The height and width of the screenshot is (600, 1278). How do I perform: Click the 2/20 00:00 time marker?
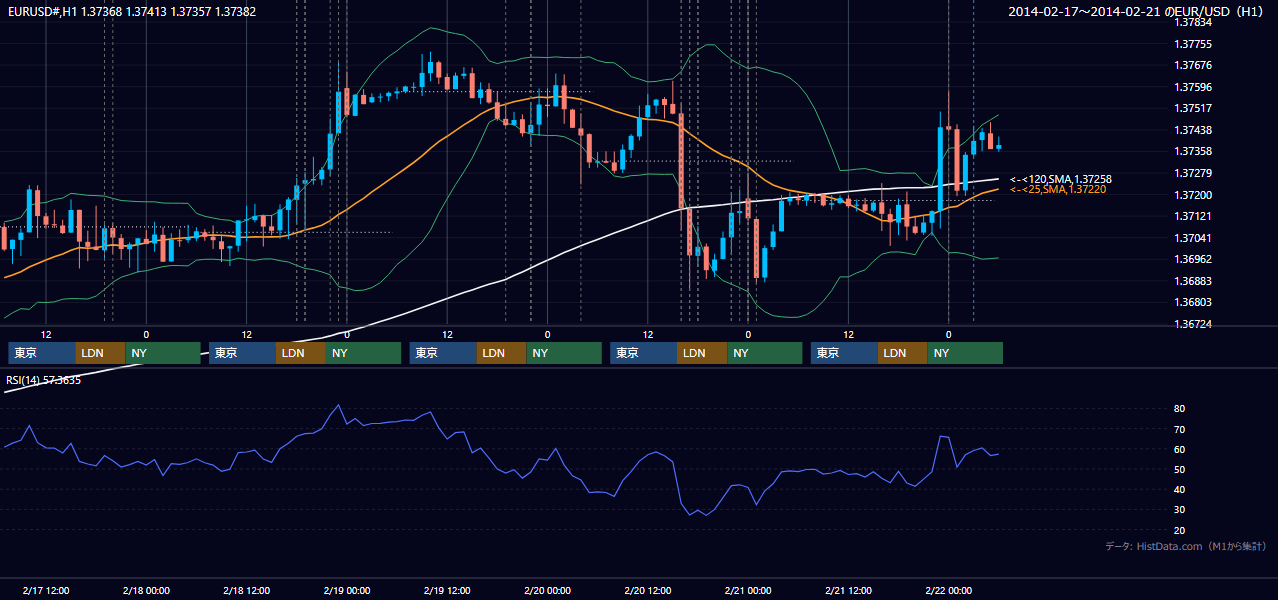coord(547,591)
